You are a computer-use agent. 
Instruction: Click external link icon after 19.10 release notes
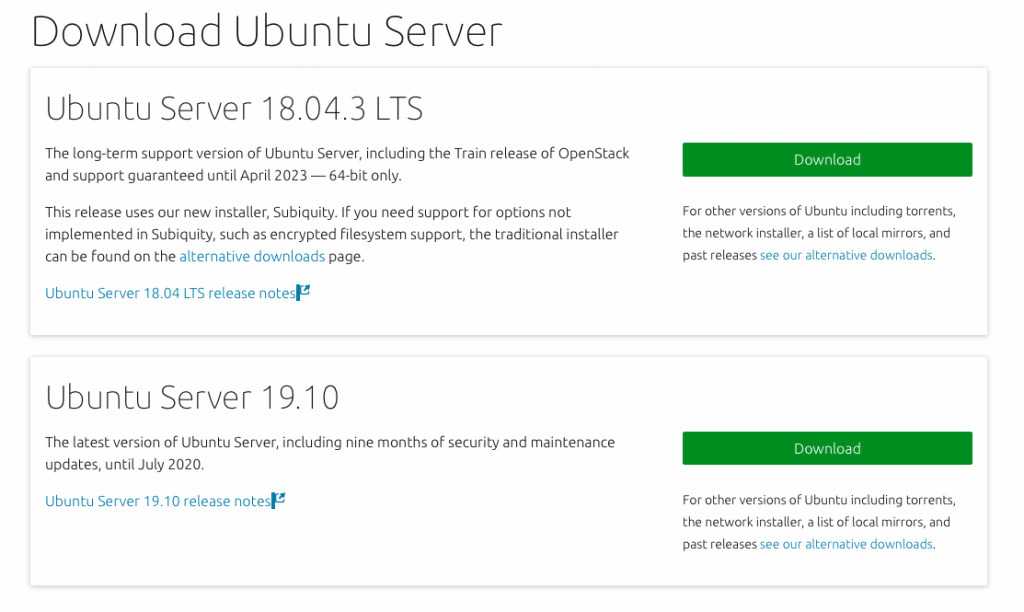point(278,500)
